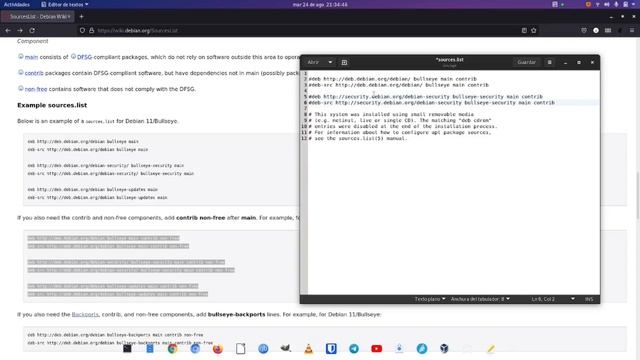Go back in Firefox
The width and height of the screenshot is (640, 360).
[x=8, y=30]
